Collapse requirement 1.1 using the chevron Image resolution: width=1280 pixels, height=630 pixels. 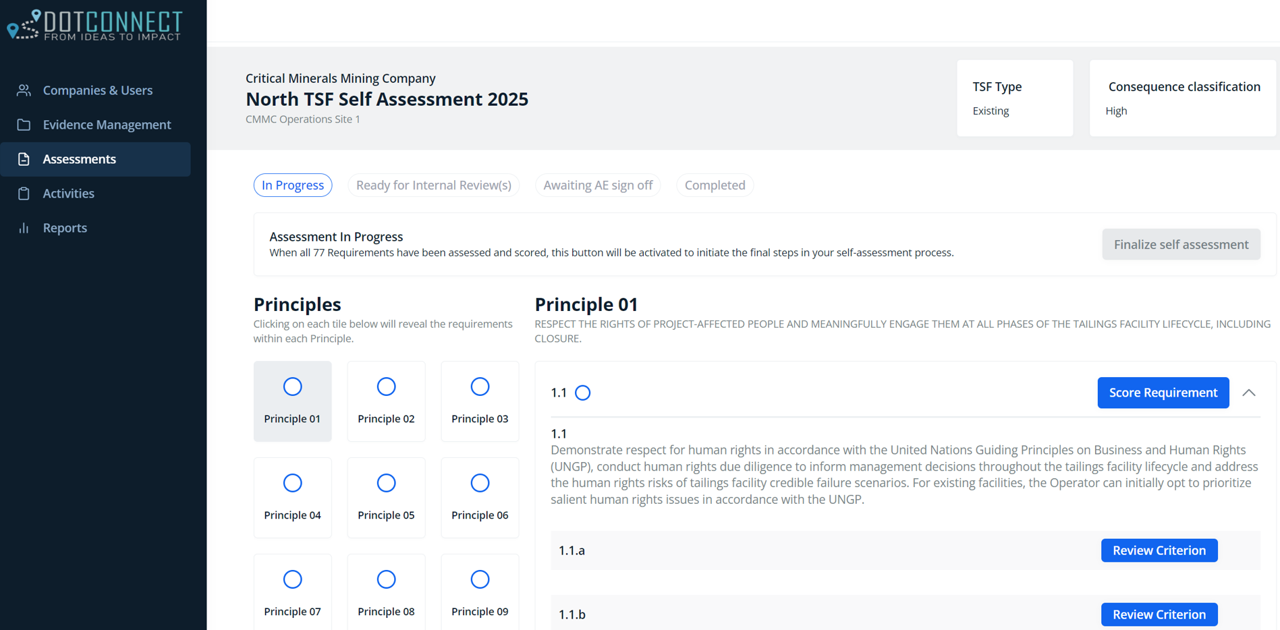click(x=1249, y=393)
